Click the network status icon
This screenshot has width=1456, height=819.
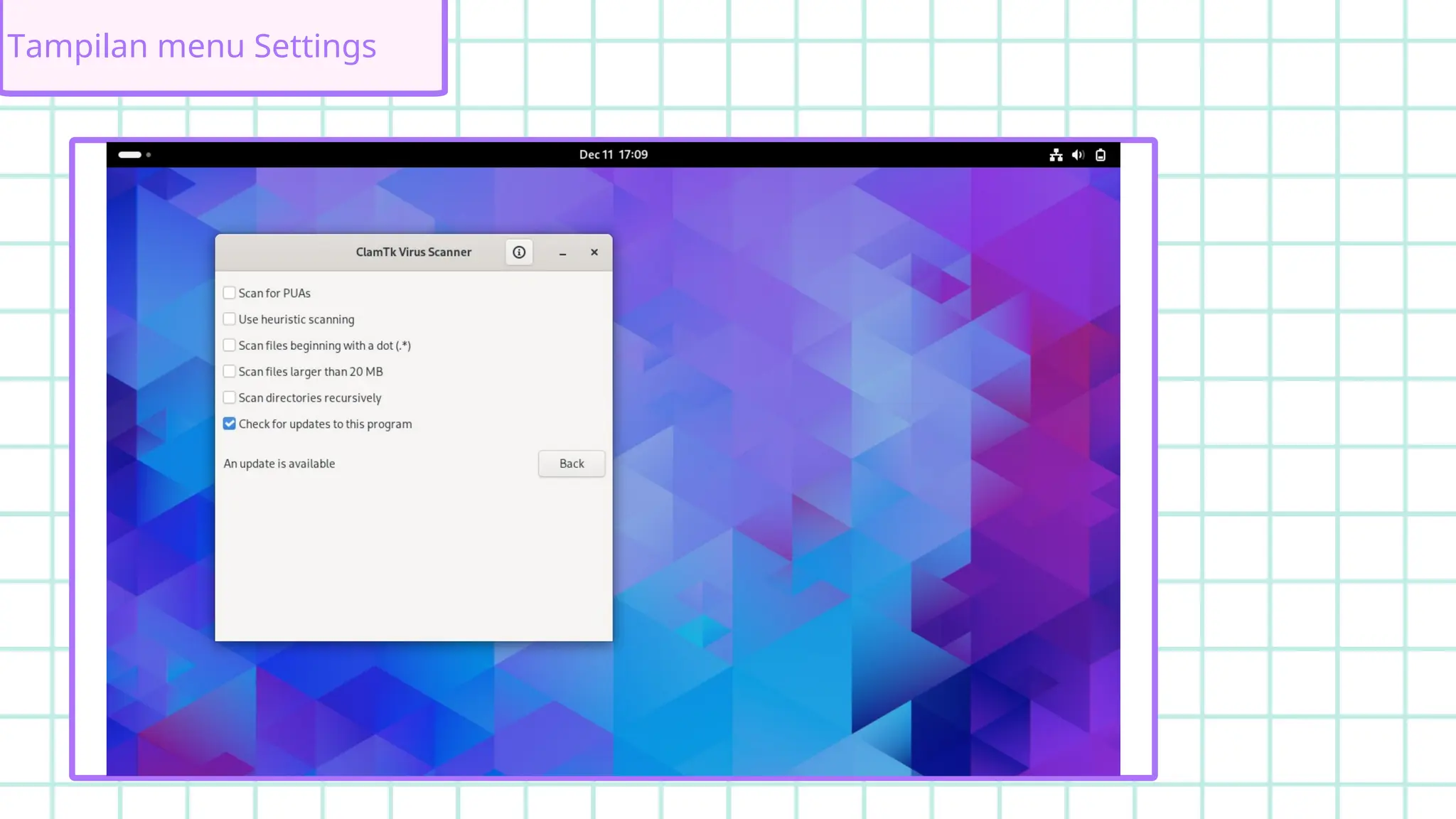[1056, 155]
